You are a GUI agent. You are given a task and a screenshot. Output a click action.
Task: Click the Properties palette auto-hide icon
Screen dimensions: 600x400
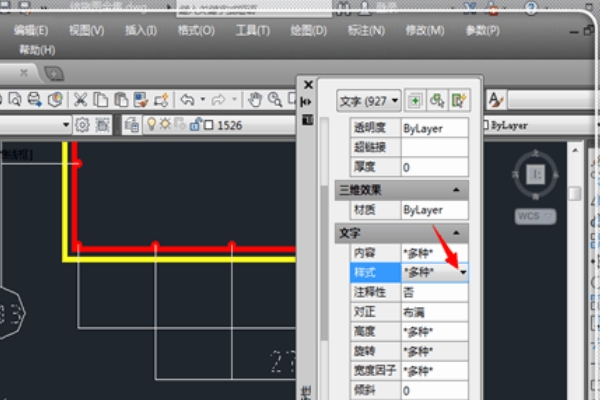click(x=307, y=102)
